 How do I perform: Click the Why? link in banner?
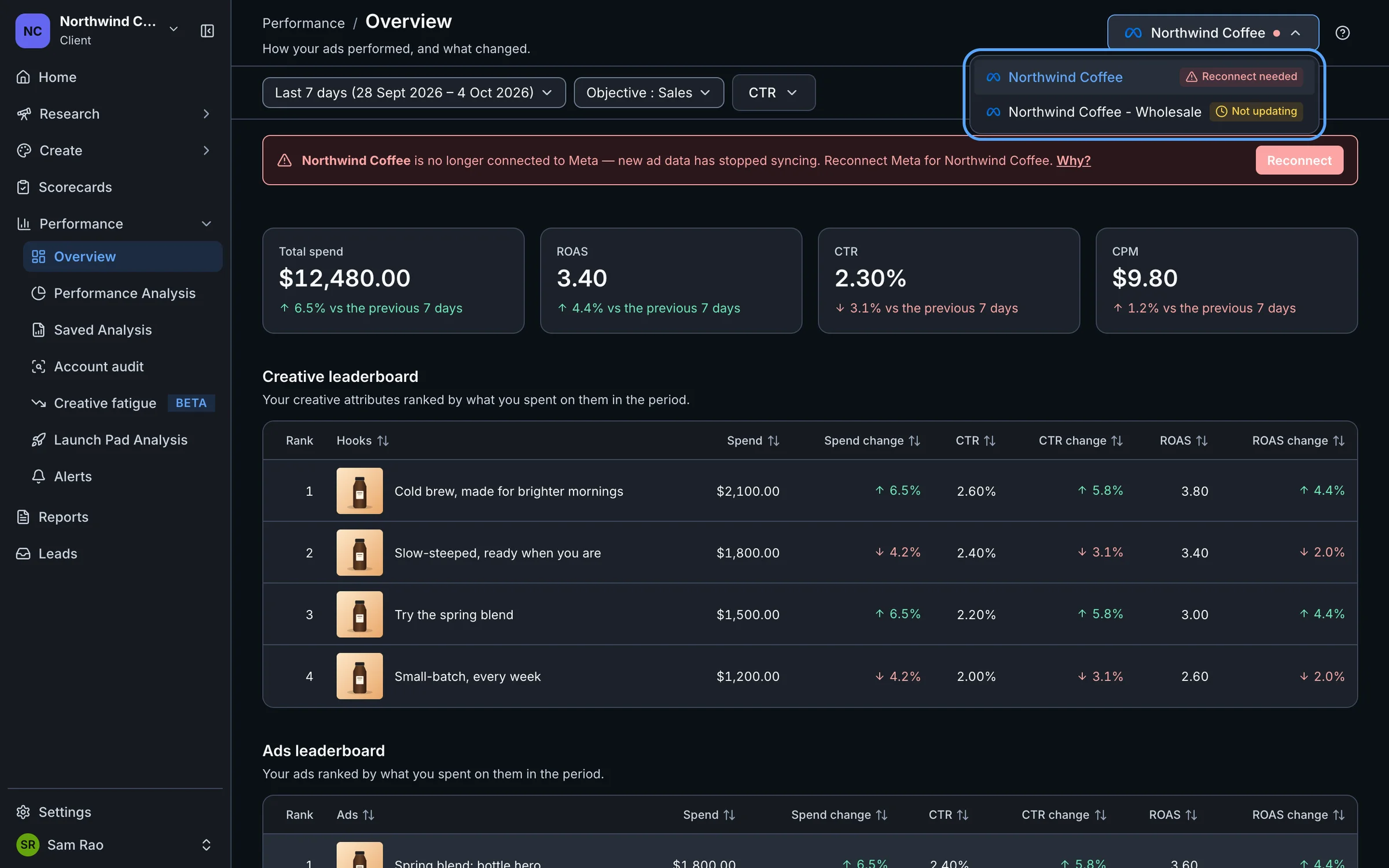[x=1074, y=160]
